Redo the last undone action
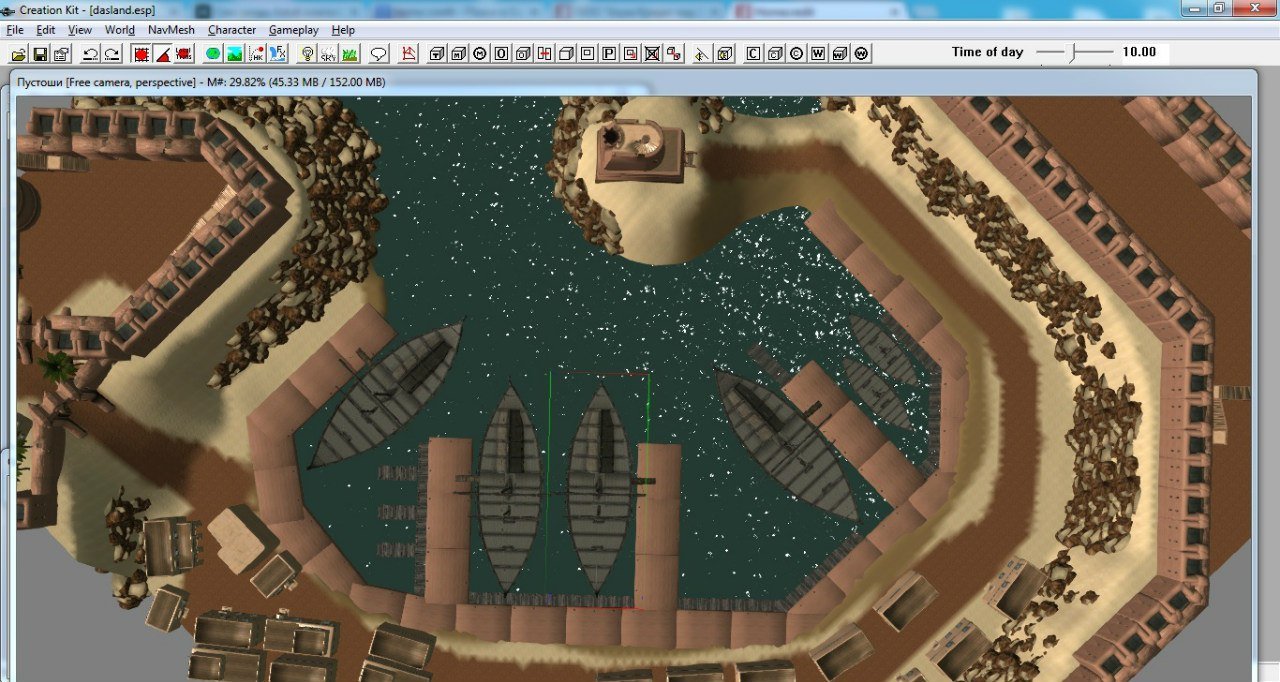Viewport: 1280px width, 682px height. pos(112,53)
